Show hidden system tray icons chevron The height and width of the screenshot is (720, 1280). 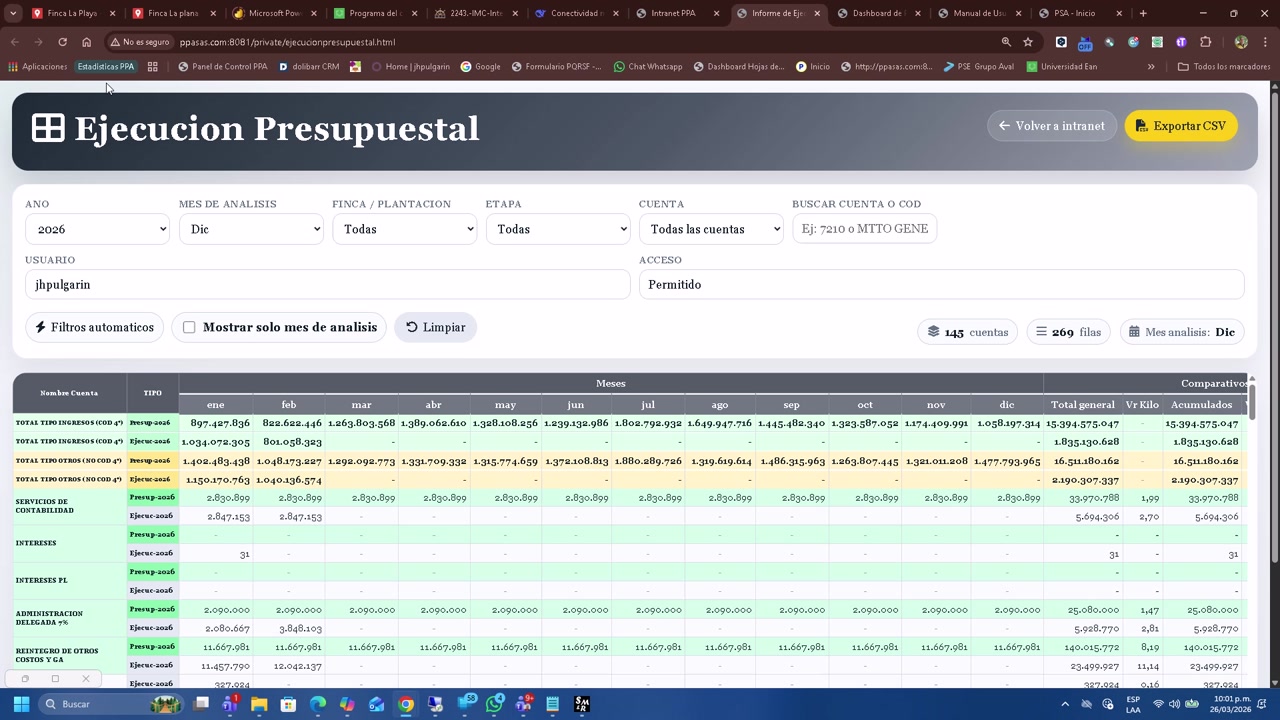coord(1065,704)
